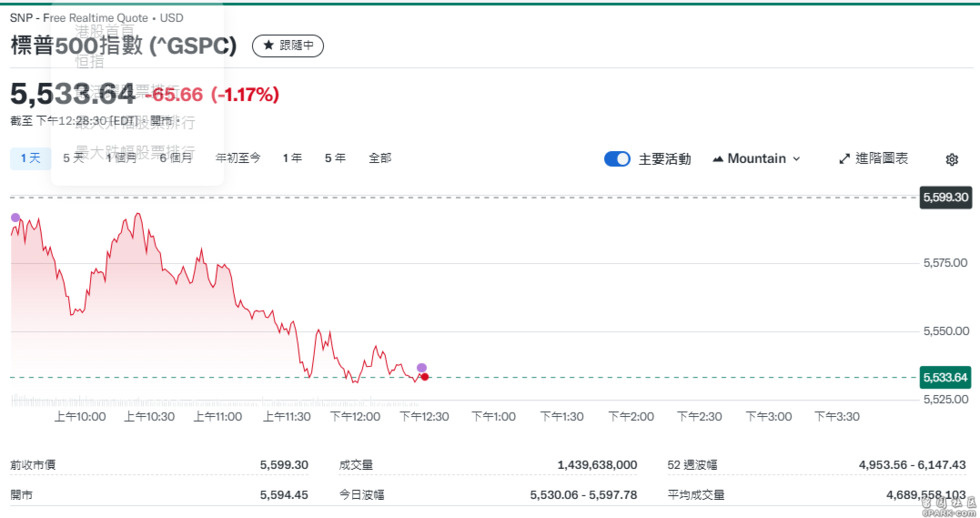This screenshot has height=518, width=980.
Task: Click the 5,575.00 axis label
Action: coord(946,263)
